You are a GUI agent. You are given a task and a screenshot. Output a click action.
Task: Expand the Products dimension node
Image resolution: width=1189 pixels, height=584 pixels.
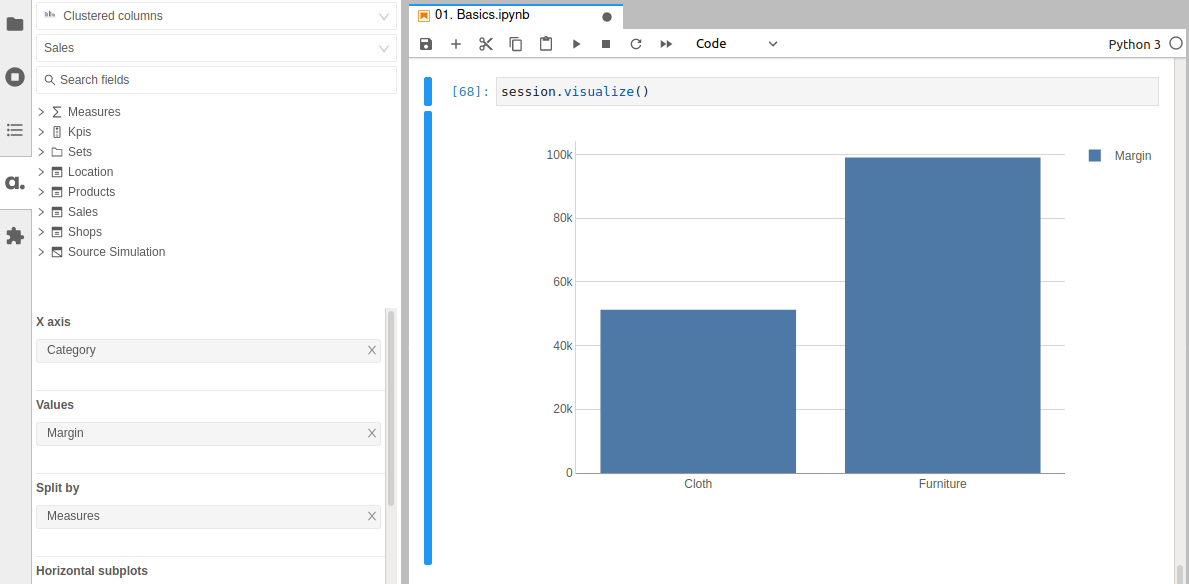(x=41, y=192)
